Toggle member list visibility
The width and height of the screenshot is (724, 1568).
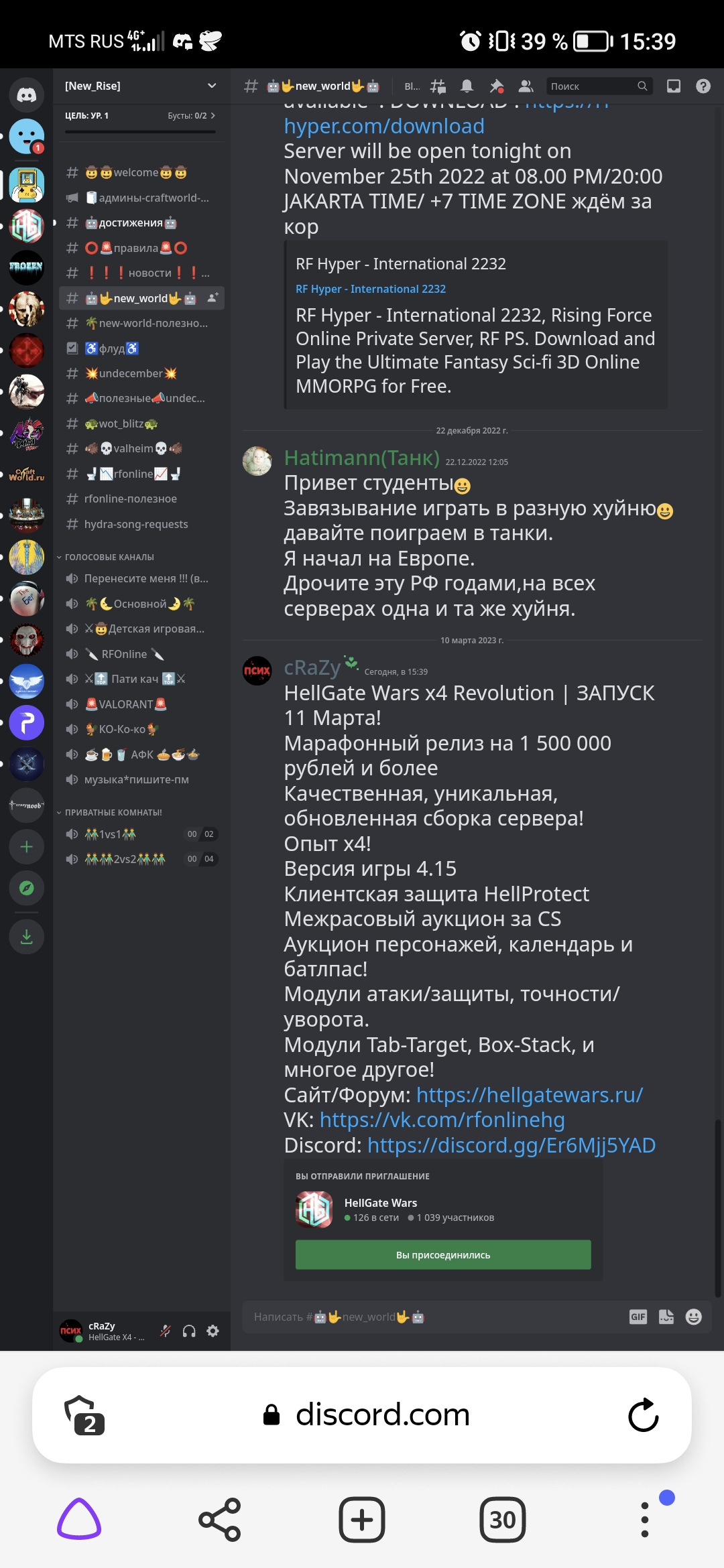[x=526, y=86]
